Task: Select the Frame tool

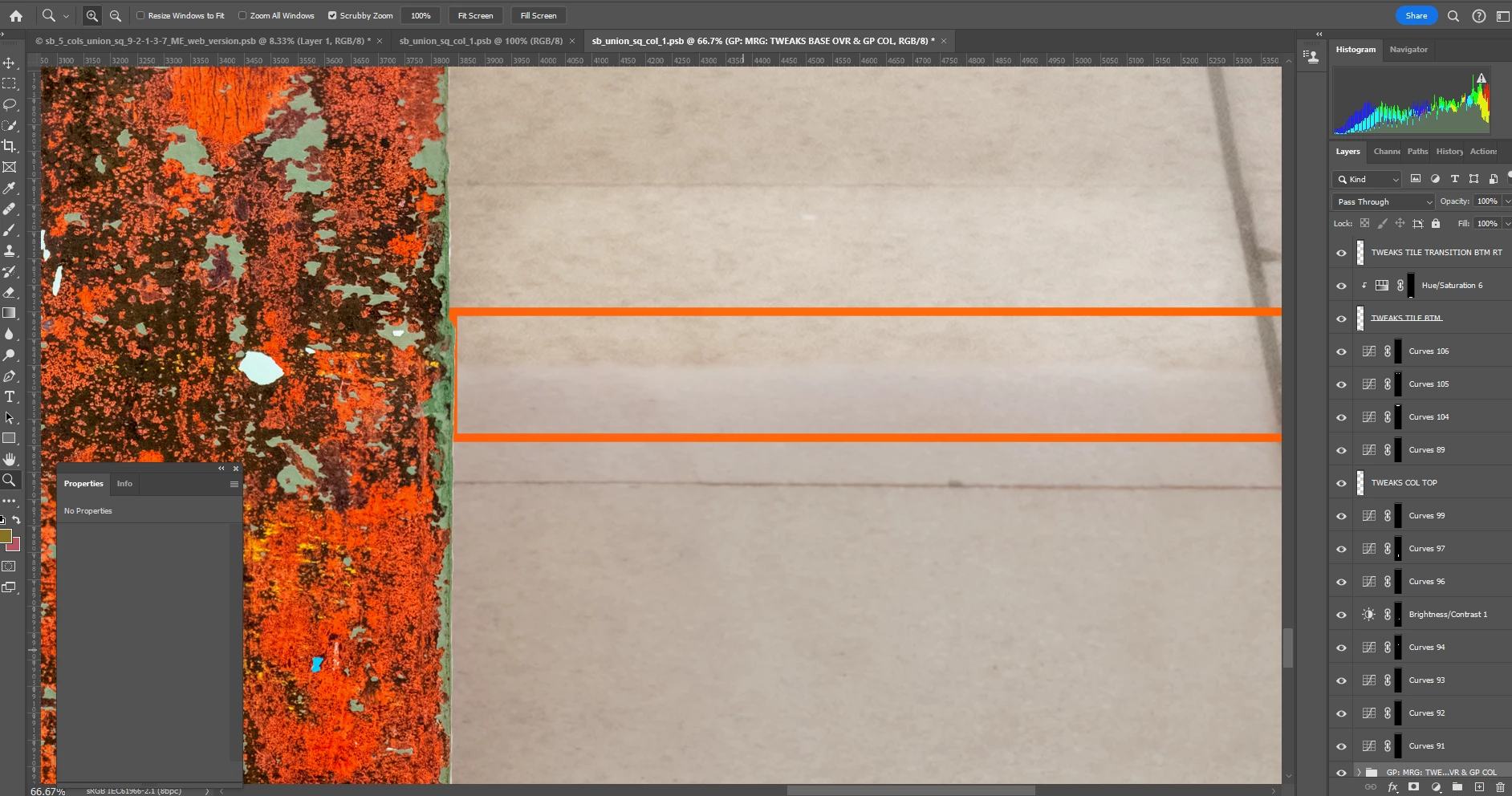Action: (x=10, y=167)
